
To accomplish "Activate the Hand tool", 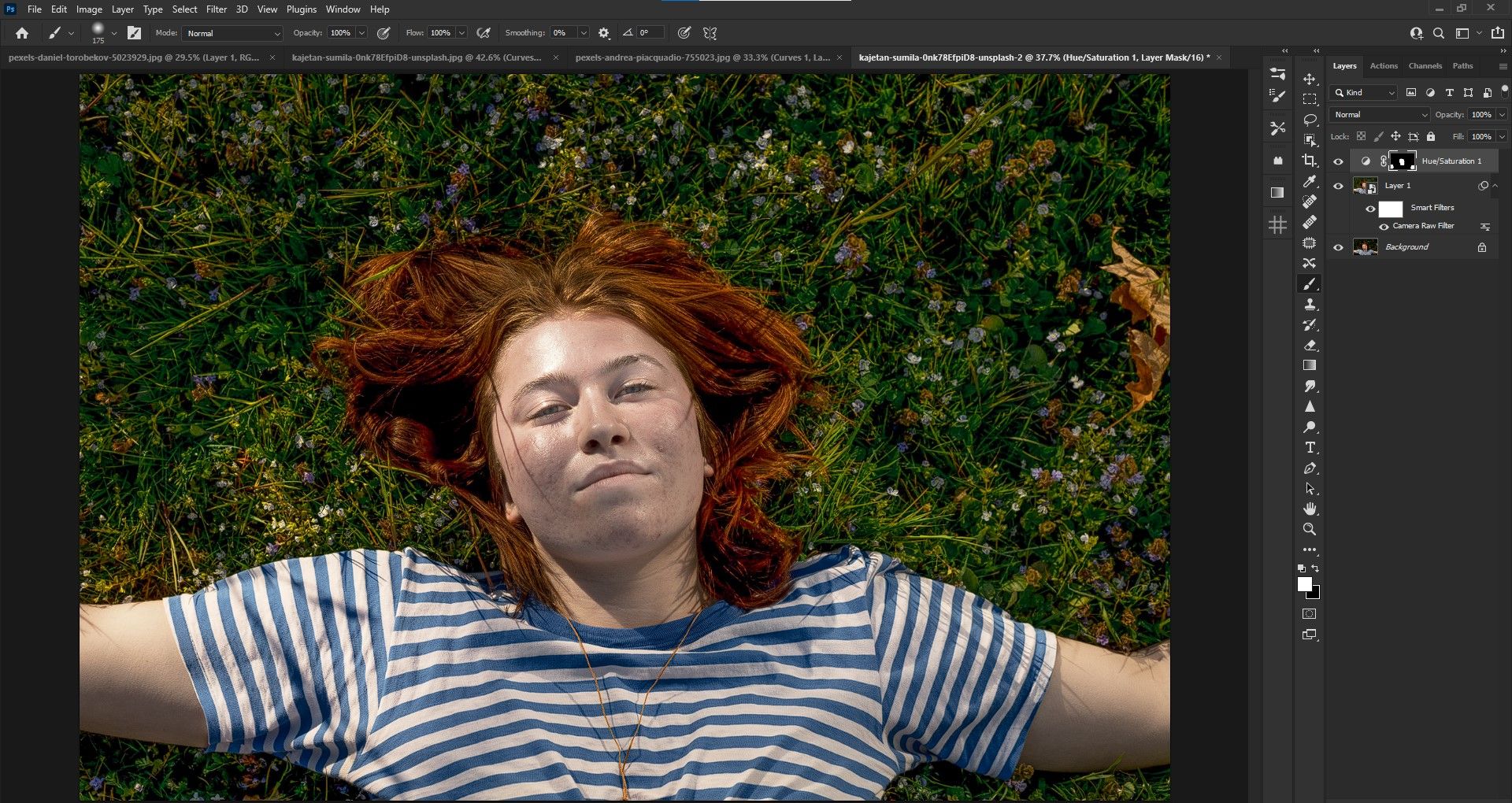I will coord(1310,509).
